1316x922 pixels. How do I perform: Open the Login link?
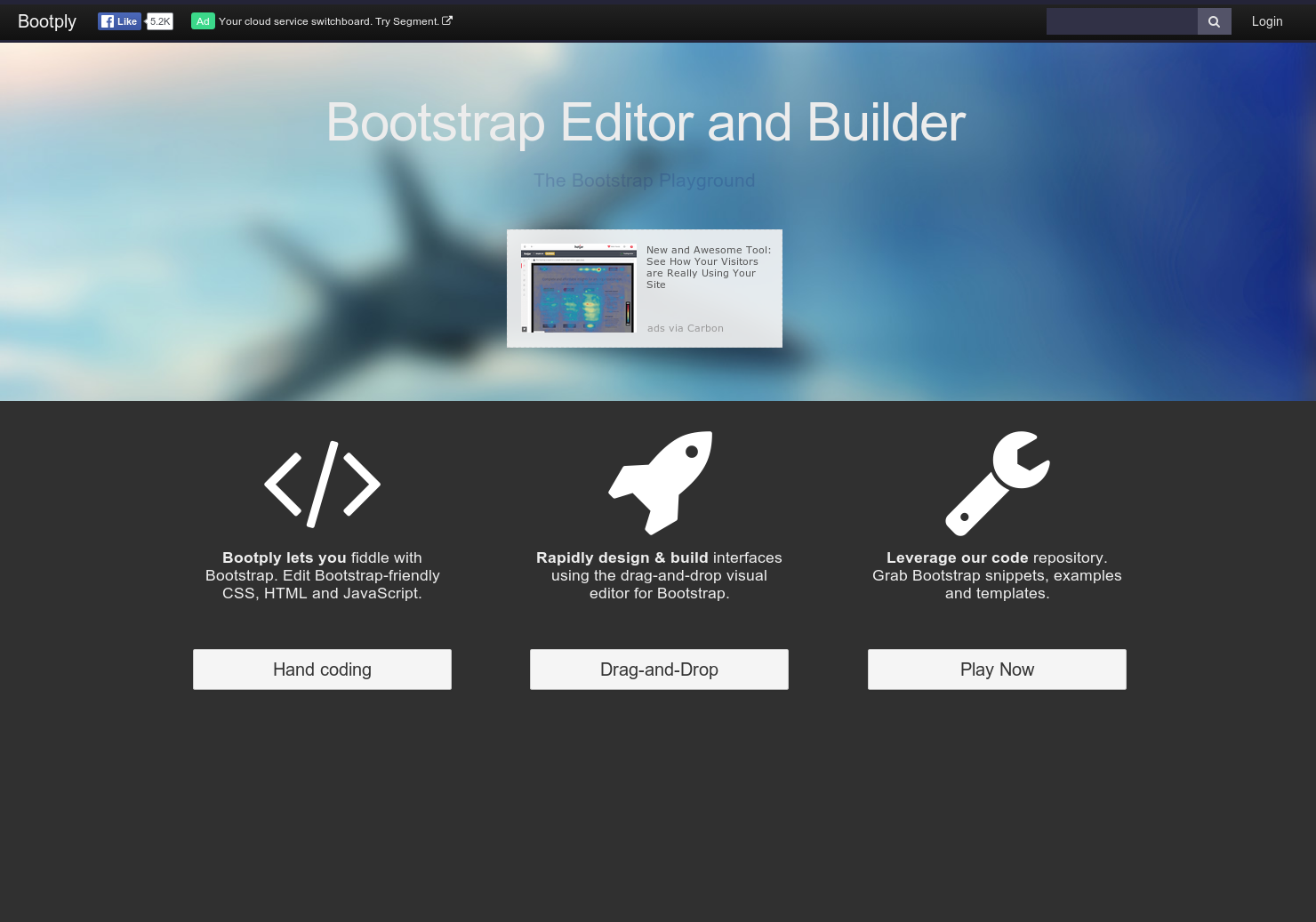tap(1267, 21)
